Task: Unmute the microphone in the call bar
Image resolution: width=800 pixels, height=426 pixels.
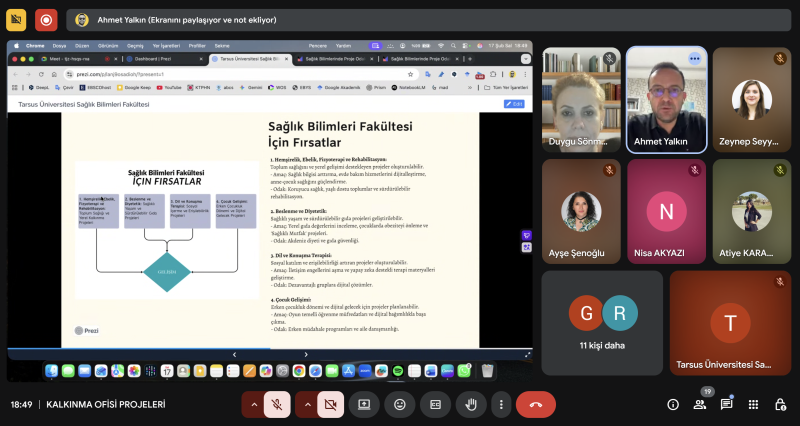Action: coord(278,404)
